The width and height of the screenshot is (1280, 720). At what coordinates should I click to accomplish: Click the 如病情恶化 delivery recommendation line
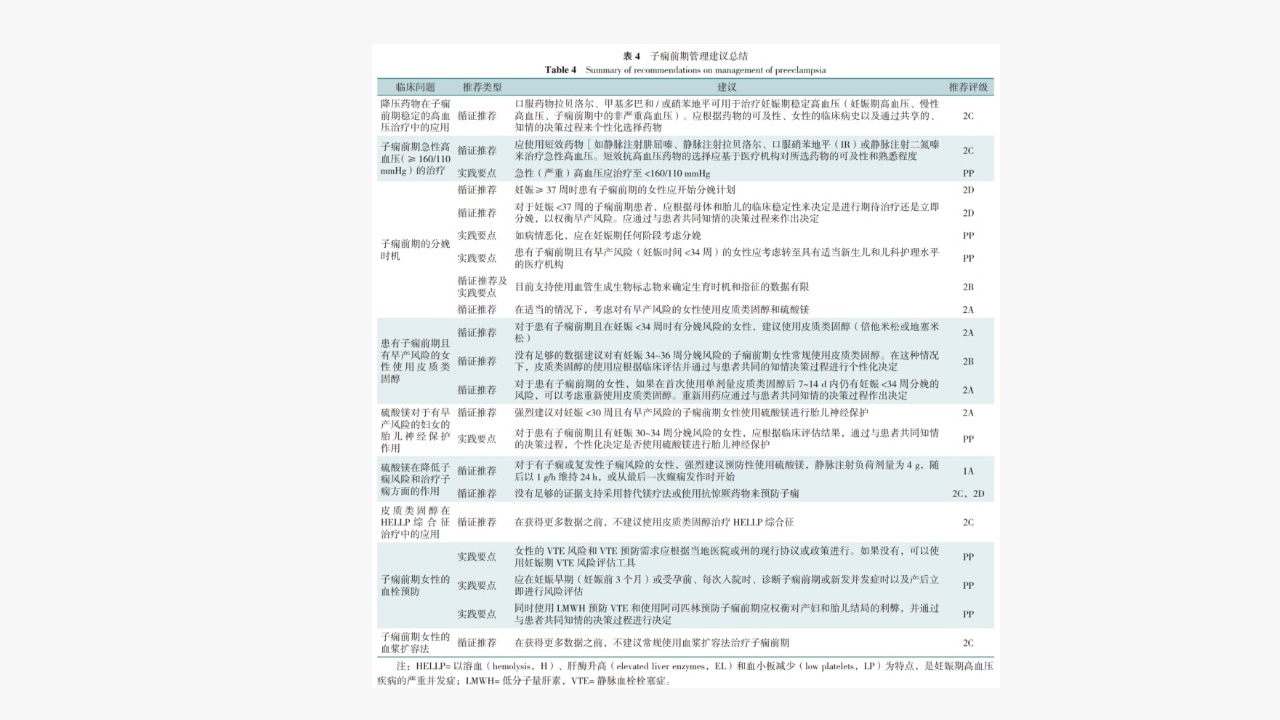tap(608, 235)
